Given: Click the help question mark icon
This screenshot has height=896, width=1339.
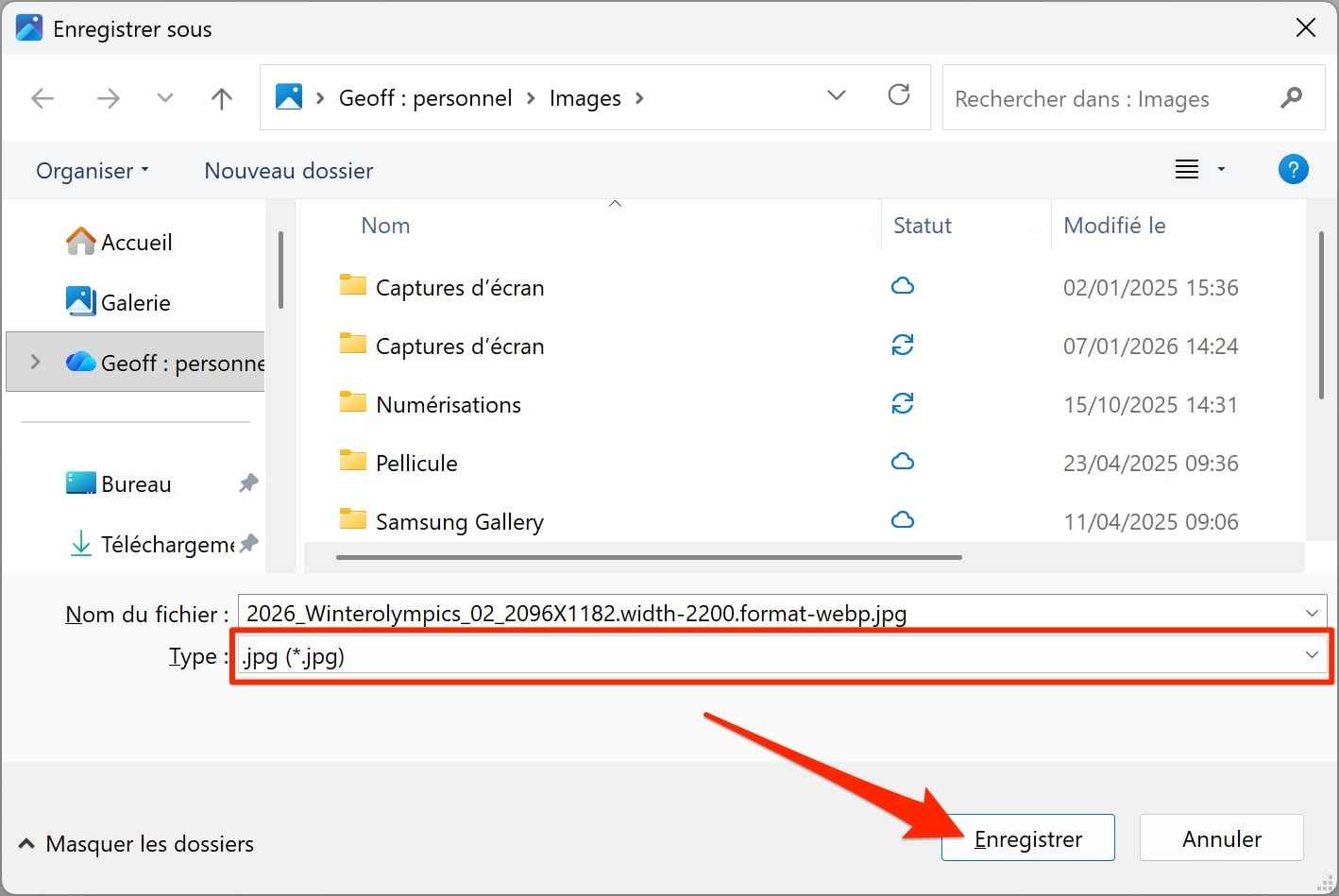Looking at the screenshot, I should click(1293, 169).
